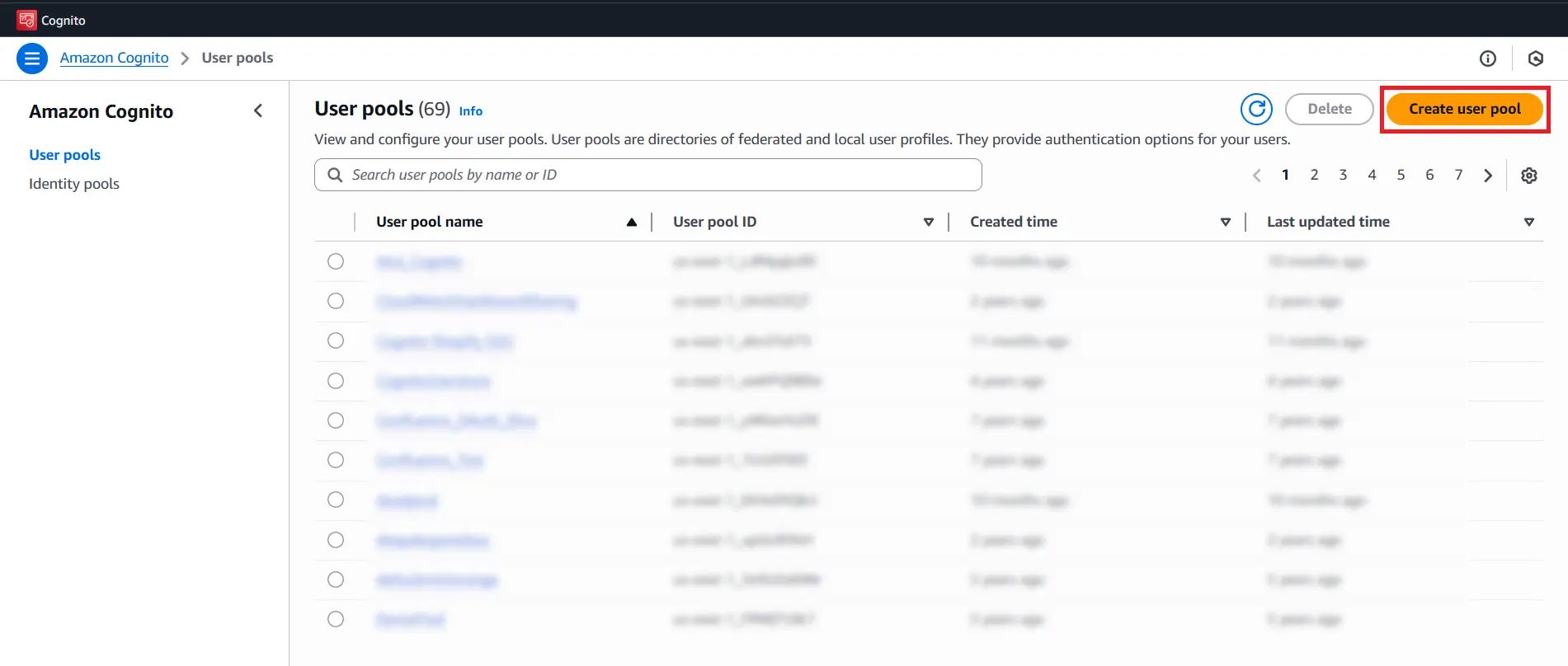
Task: Go to page 2 of results
Action: tap(1314, 175)
